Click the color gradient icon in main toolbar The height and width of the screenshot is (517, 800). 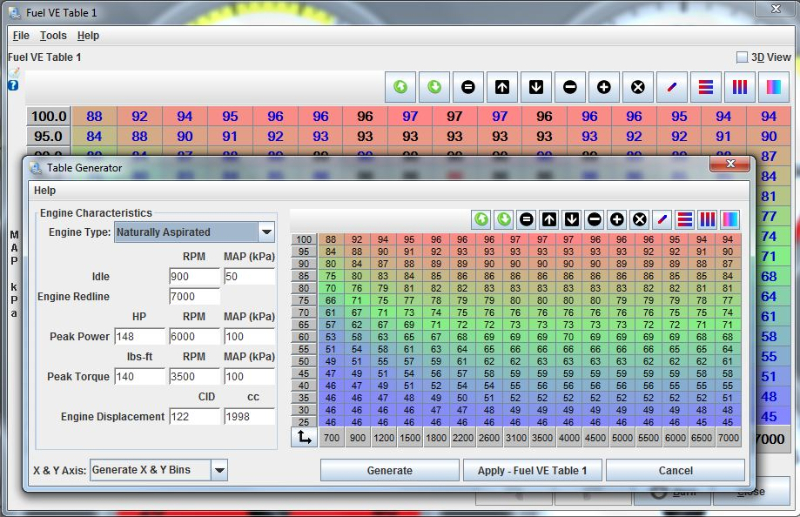[774, 87]
